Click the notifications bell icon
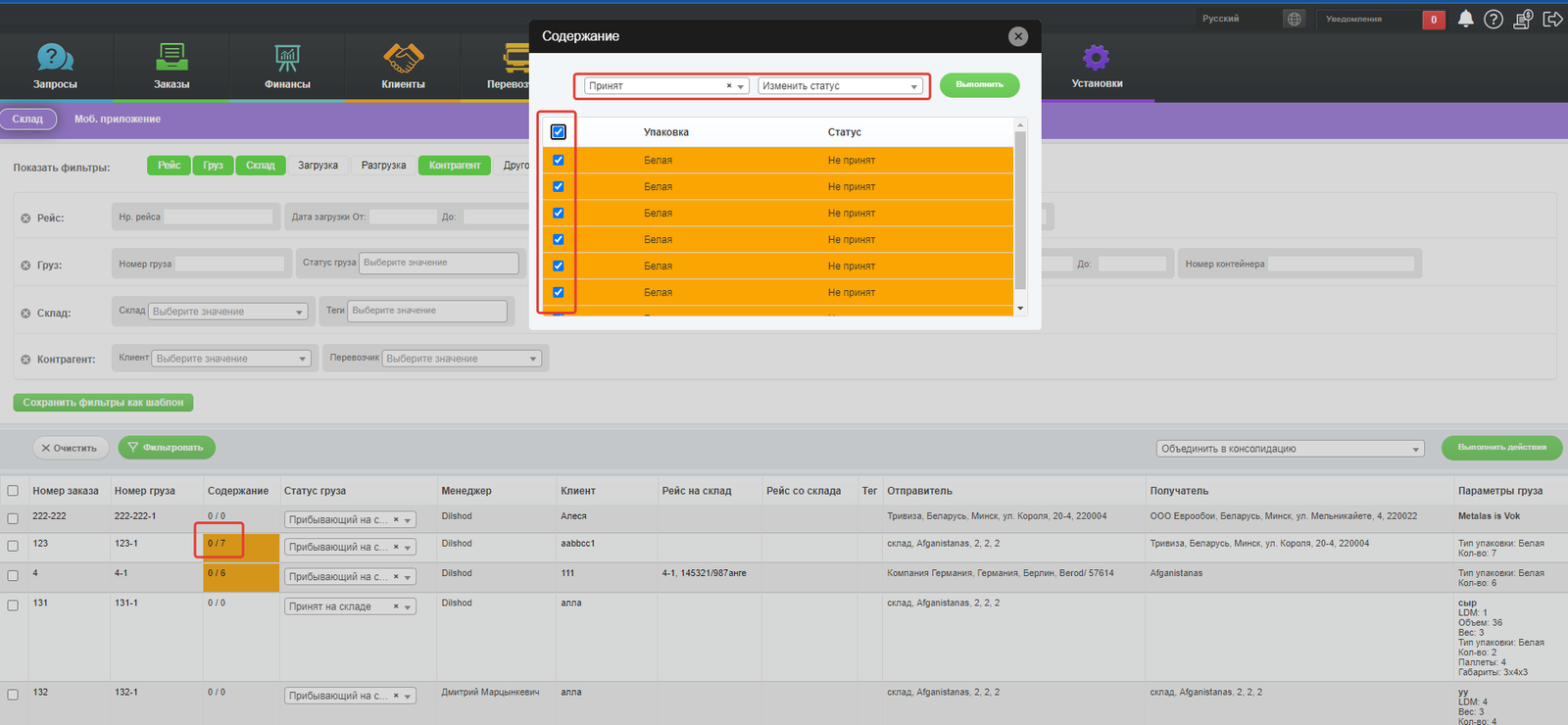The image size is (1568, 725). (x=1465, y=19)
